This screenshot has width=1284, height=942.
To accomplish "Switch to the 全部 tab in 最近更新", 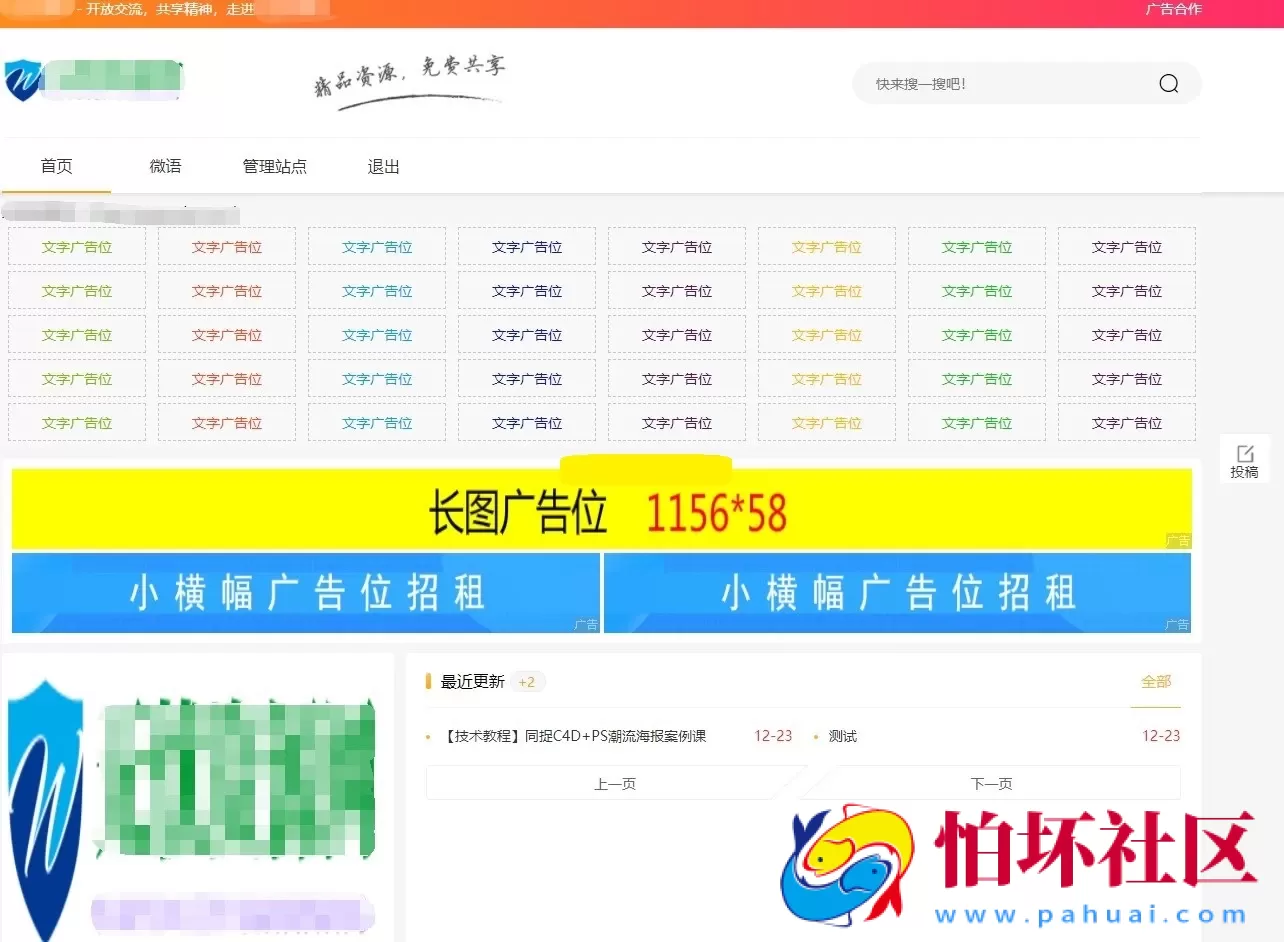I will (1156, 681).
